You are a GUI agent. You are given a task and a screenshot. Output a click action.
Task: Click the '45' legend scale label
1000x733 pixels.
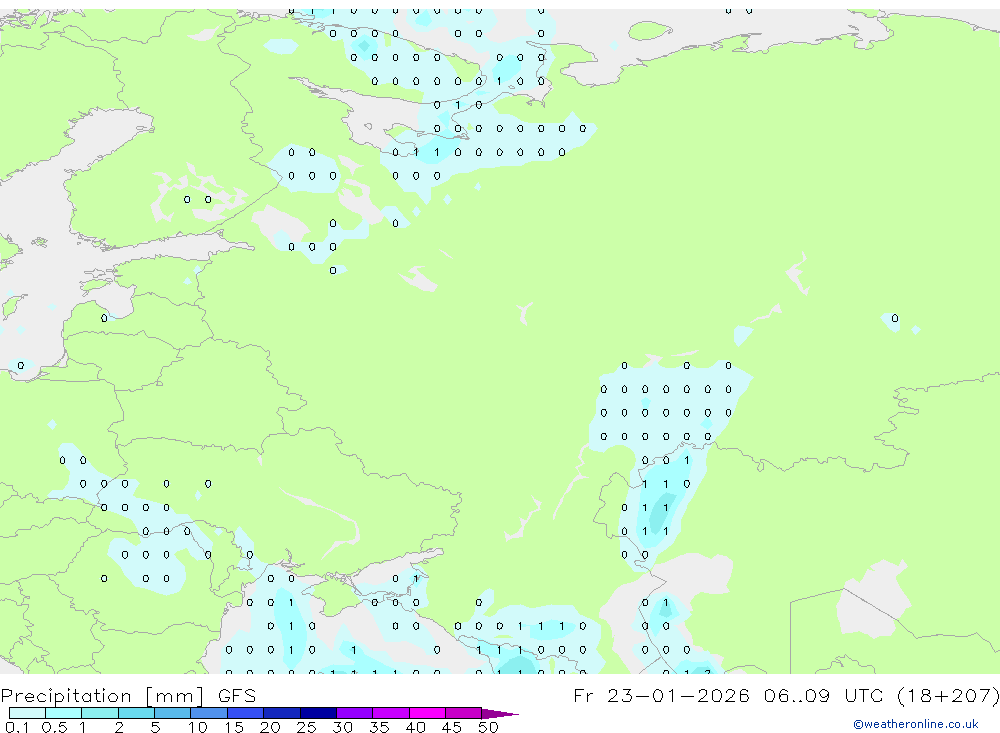[x=452, y=727]
